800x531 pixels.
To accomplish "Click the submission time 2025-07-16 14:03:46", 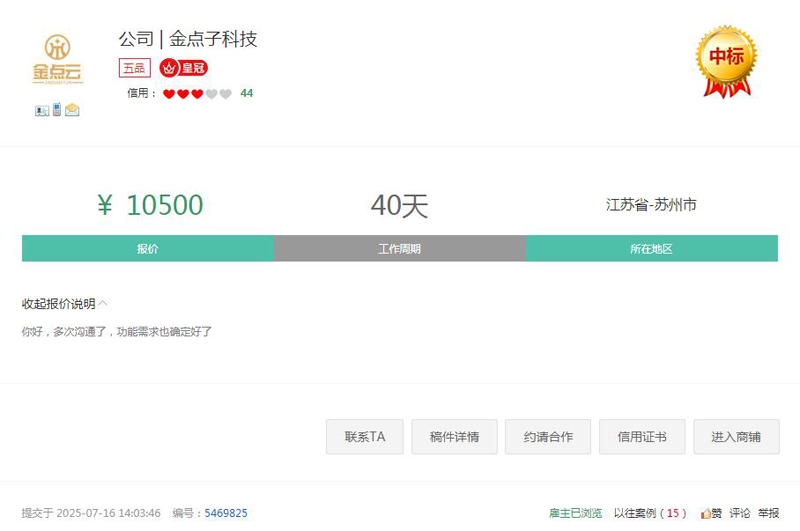I will pyautogui.click(x=108, y=513).
